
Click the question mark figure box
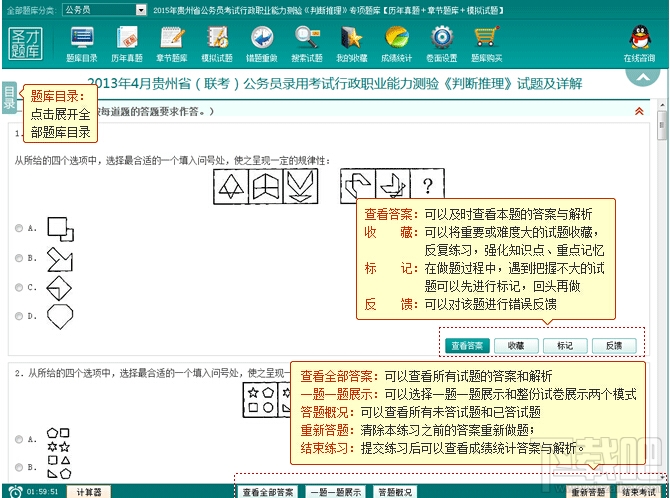click(427, 186)
